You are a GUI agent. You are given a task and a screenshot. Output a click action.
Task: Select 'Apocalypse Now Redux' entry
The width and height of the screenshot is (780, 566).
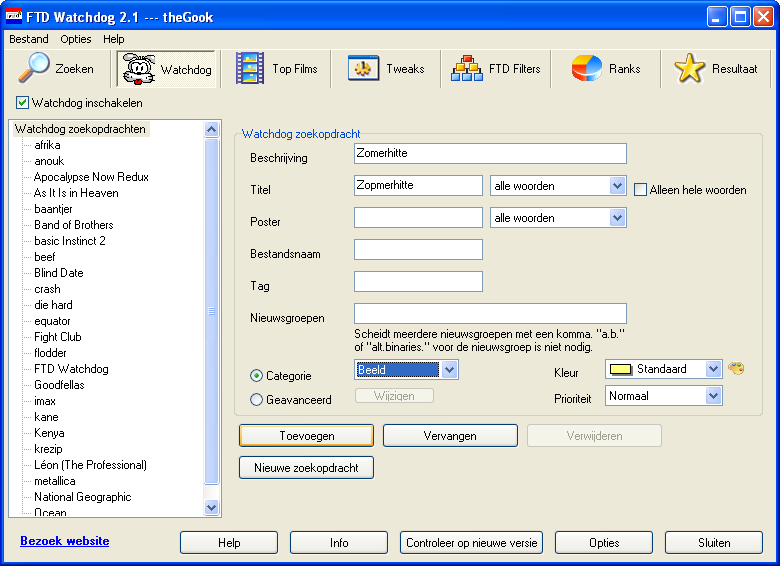pos(91,177)
